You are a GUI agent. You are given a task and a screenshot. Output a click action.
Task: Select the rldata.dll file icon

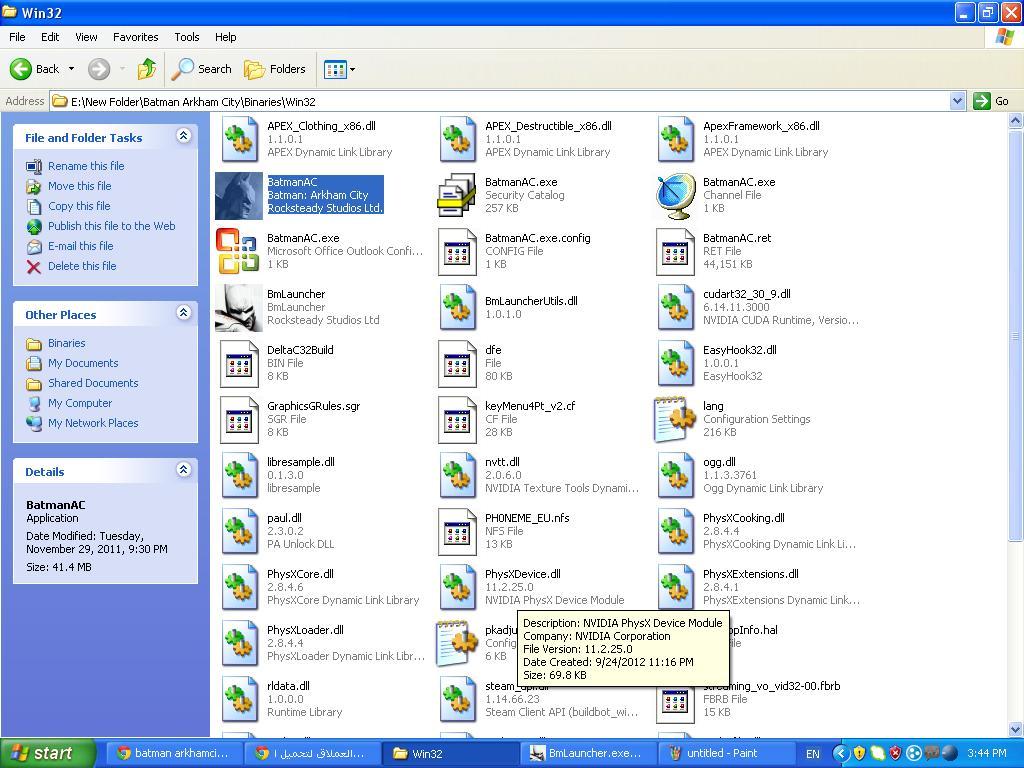238,699
